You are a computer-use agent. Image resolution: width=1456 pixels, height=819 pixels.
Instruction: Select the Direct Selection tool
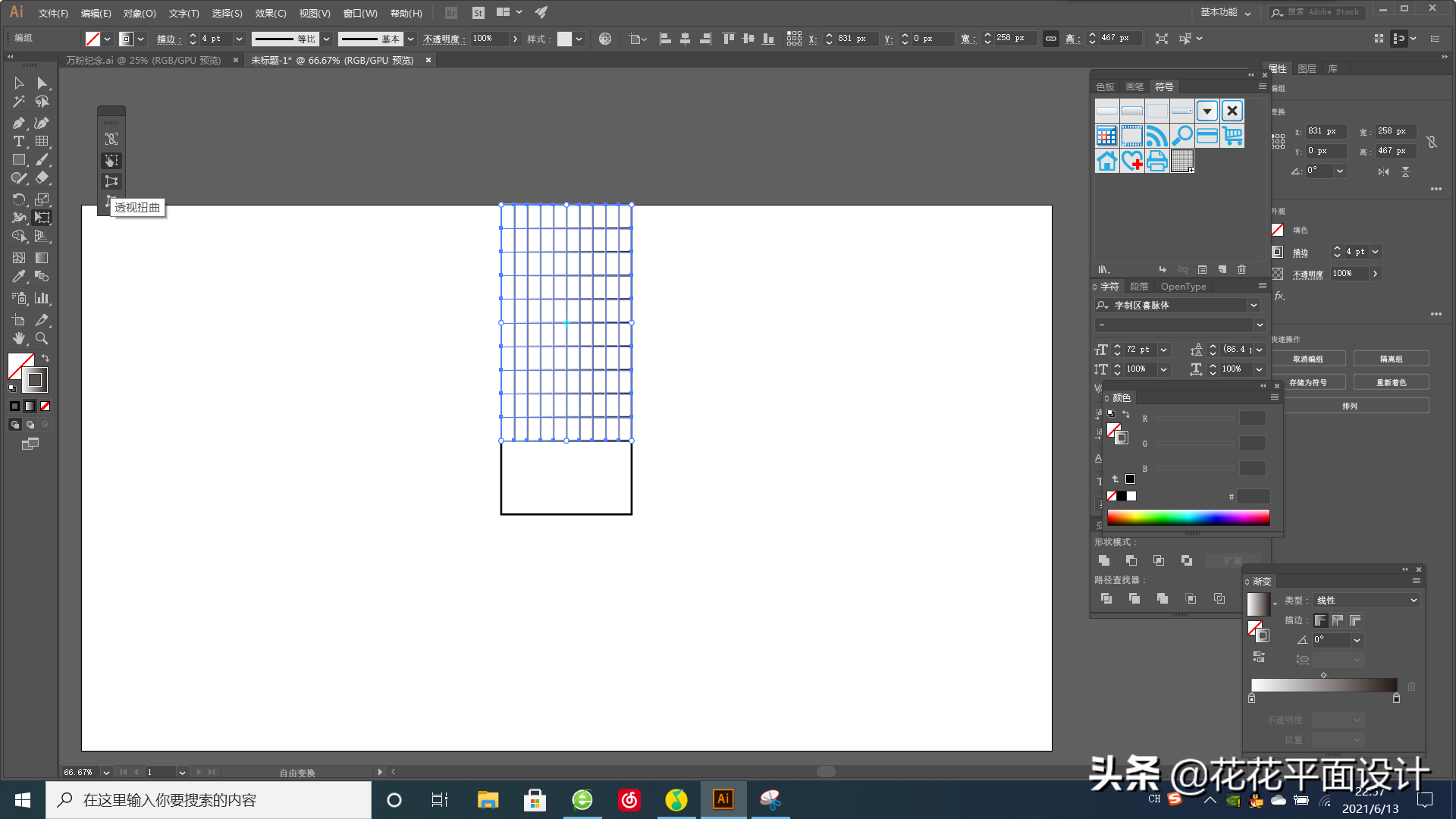click(42, 83)
